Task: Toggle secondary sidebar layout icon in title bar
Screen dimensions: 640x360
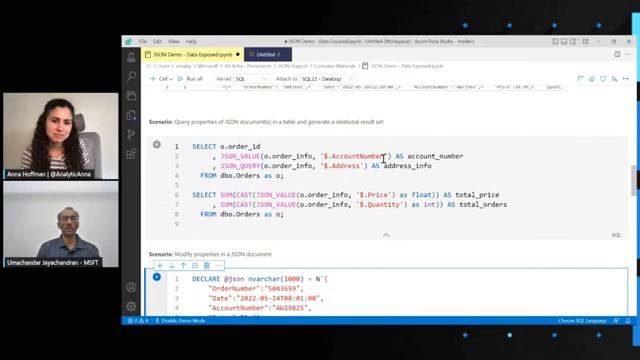Action: [x=573, y=41]
